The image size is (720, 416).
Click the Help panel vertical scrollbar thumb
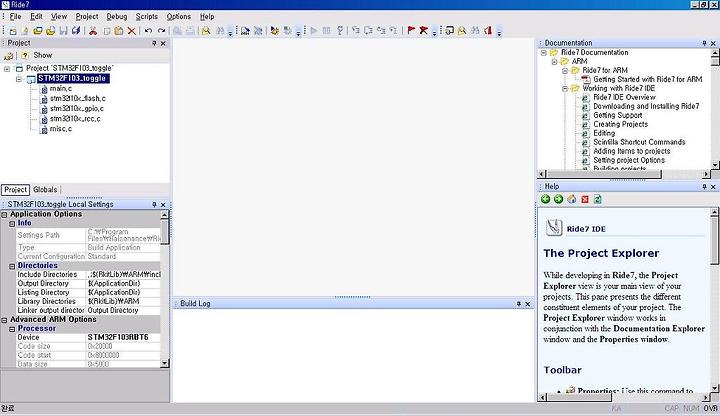click(x=714, y=241)
